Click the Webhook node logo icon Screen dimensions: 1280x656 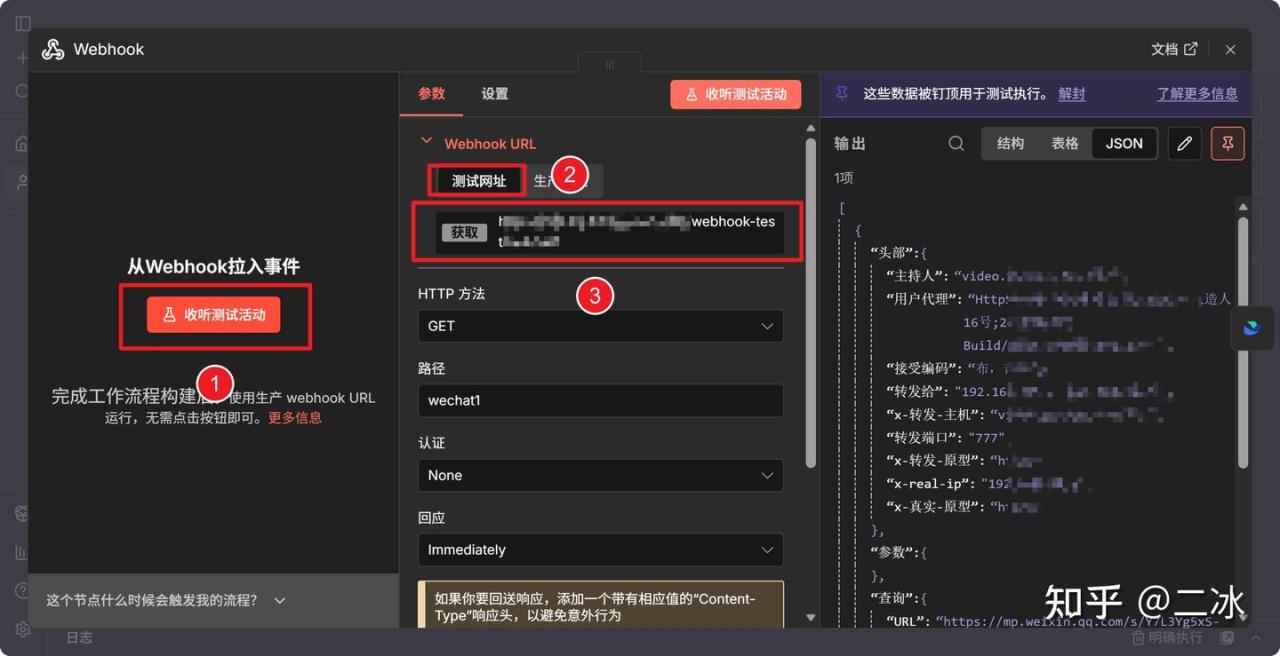53,49
